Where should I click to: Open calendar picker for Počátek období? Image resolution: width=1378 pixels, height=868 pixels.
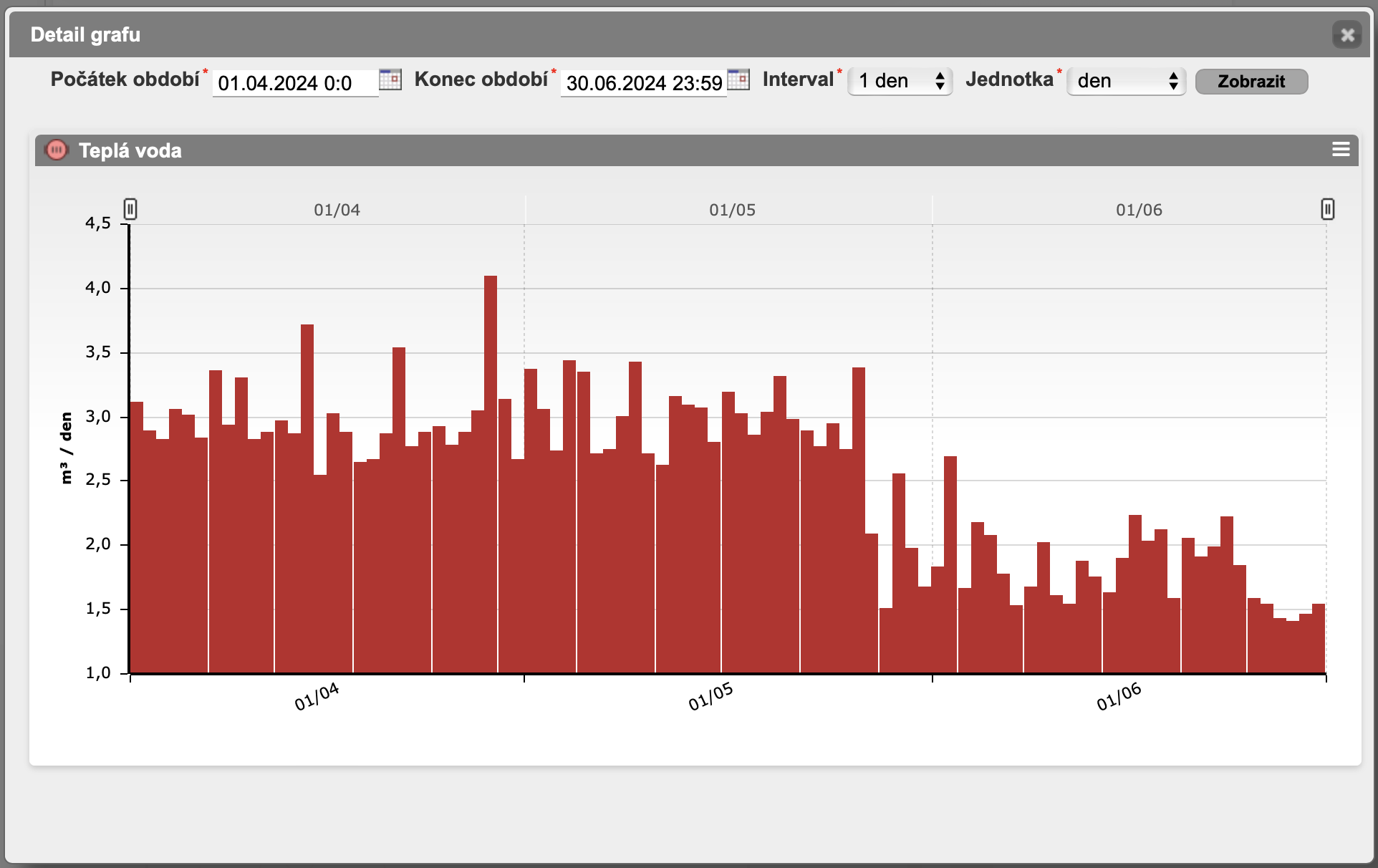[390, 79]
